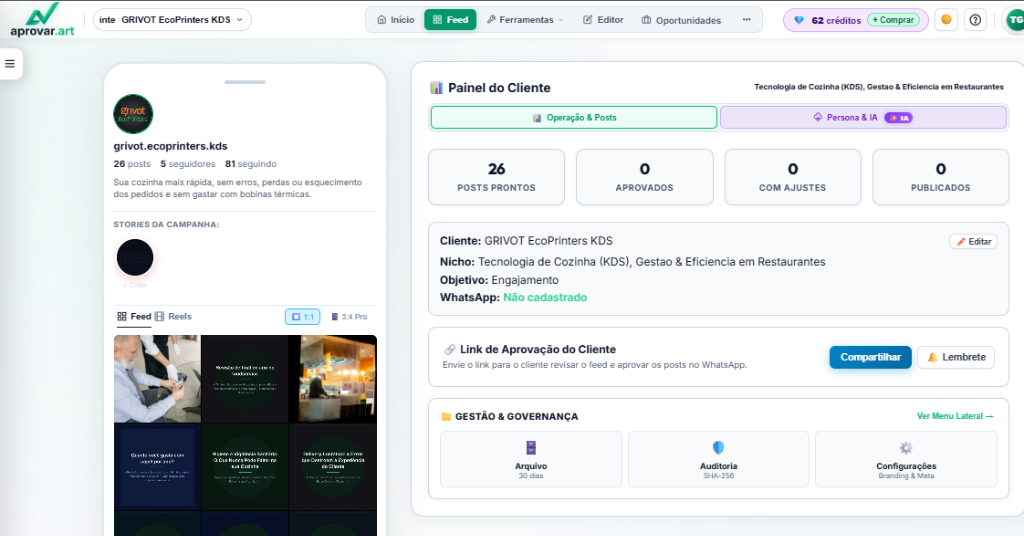The height and width of the screenshot is (536, 1024).
Task: Click the '5 seguidores' count
Action: (x=187, y=164)
